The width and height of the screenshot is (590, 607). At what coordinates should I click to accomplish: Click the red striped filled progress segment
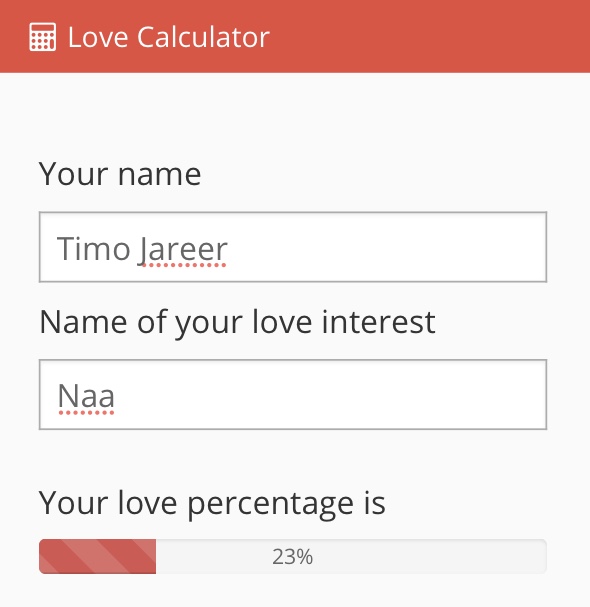pyautogui.click(x=98, y=556)
